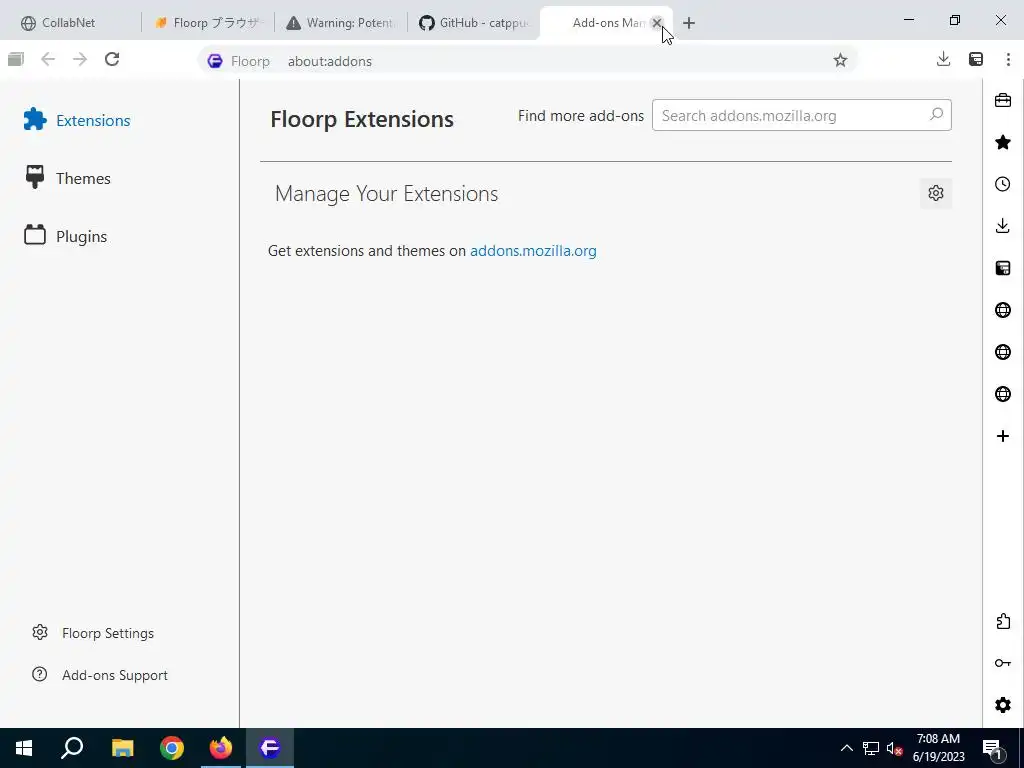Image resolution: width=1024 pixels, height=768 pixels.
Task: Launch Google Chrome from taskbar
Action: point(172,748)
